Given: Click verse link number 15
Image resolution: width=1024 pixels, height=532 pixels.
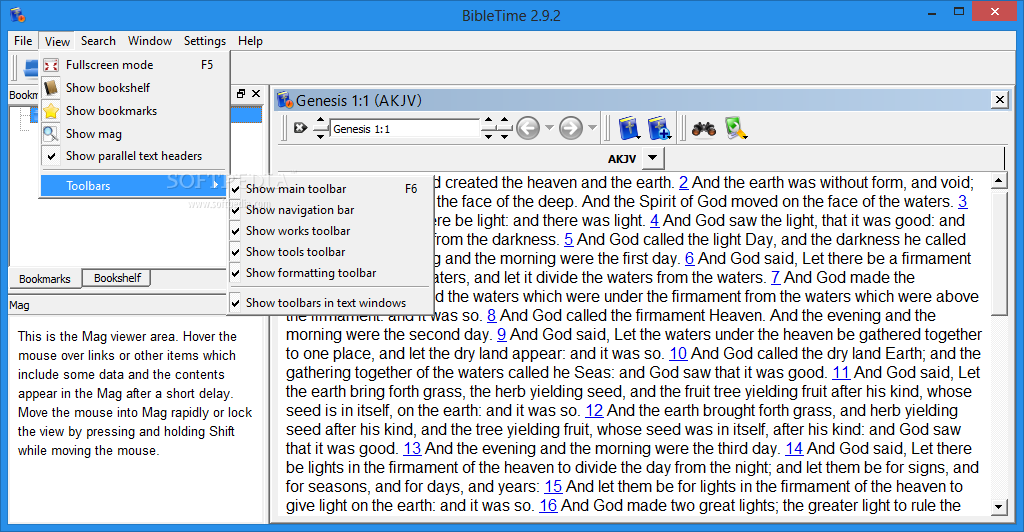Looking at the screenshot, I should [x=553, y=486].
